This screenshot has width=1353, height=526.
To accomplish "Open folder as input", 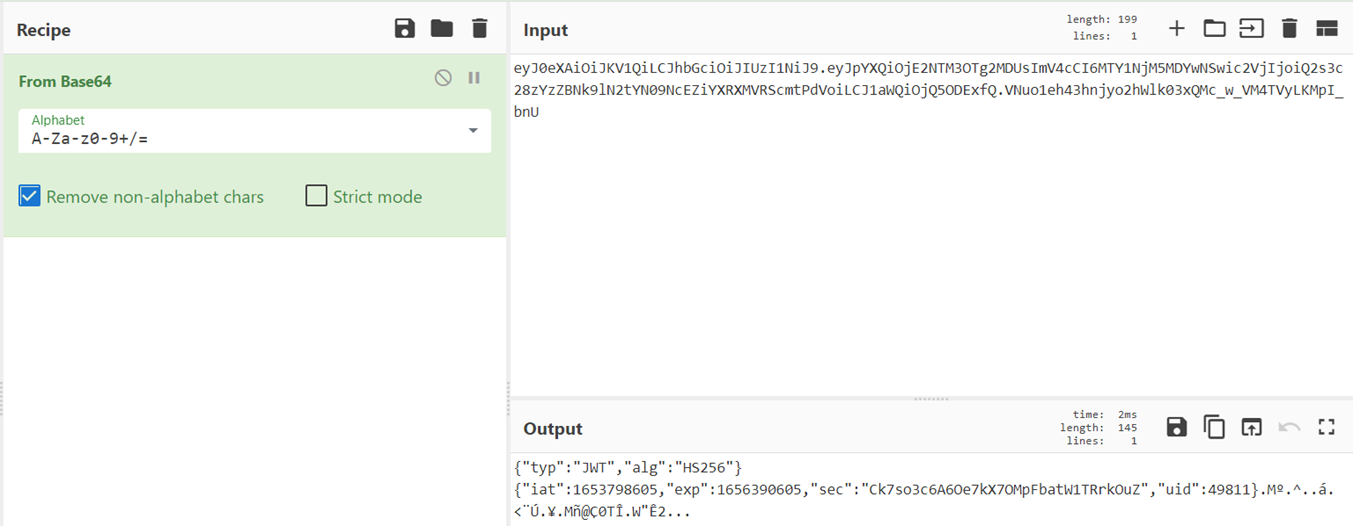I will (1214, 28).
